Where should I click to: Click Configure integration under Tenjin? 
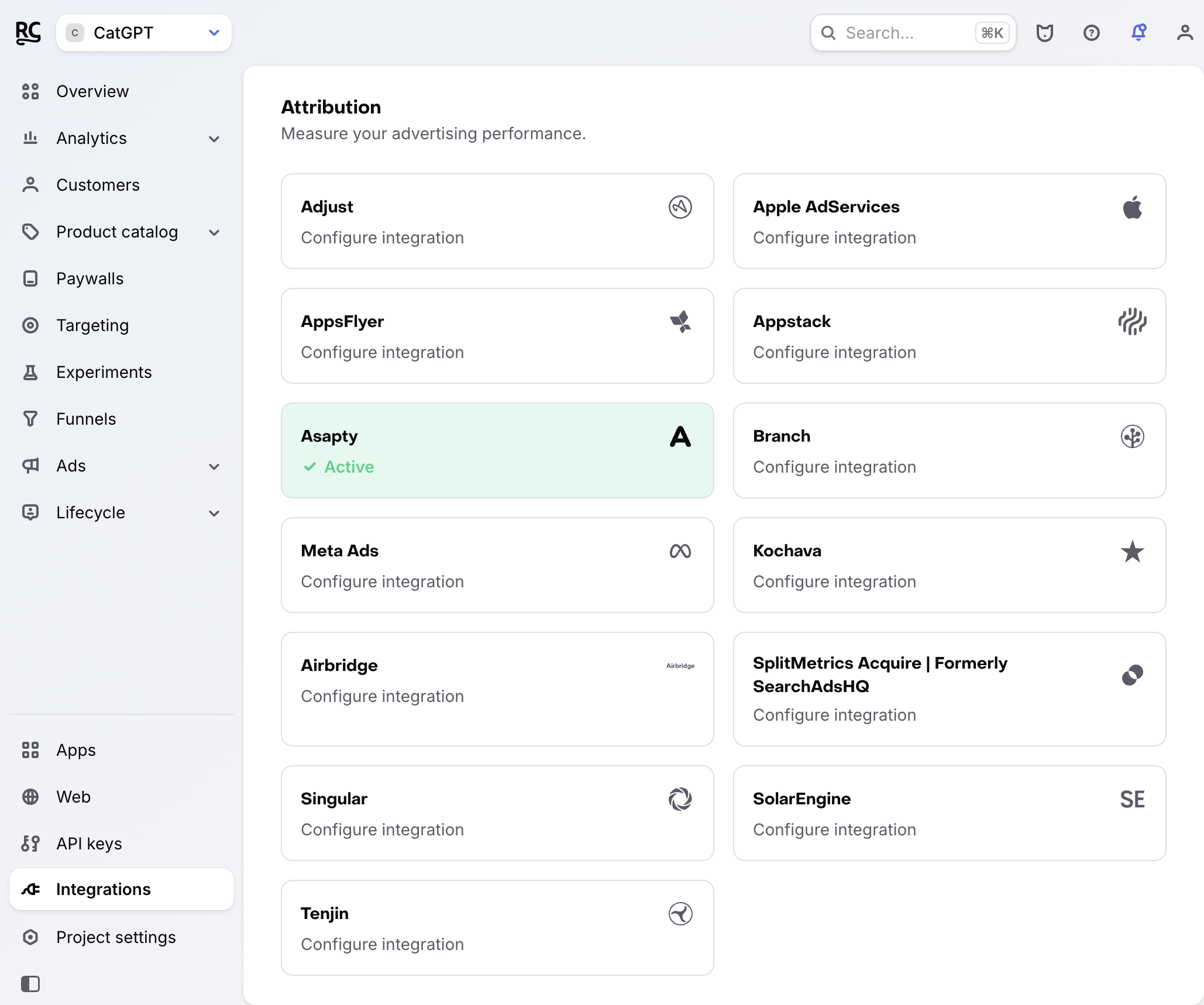pos(383,944)
